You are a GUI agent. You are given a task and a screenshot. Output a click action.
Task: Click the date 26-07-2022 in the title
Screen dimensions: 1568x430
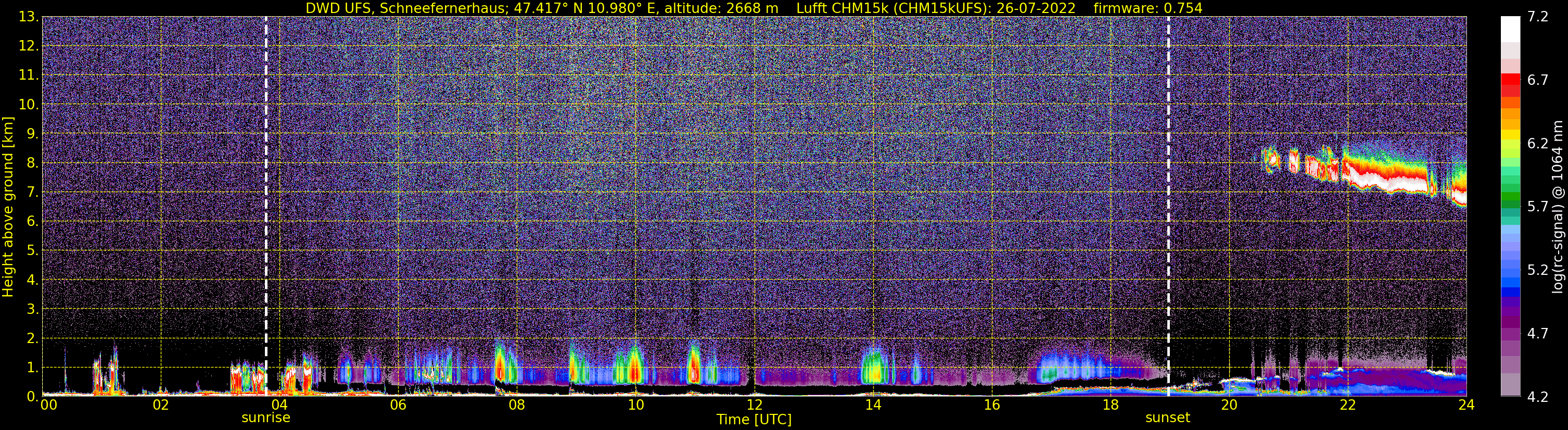click(x=1036, y=8)
